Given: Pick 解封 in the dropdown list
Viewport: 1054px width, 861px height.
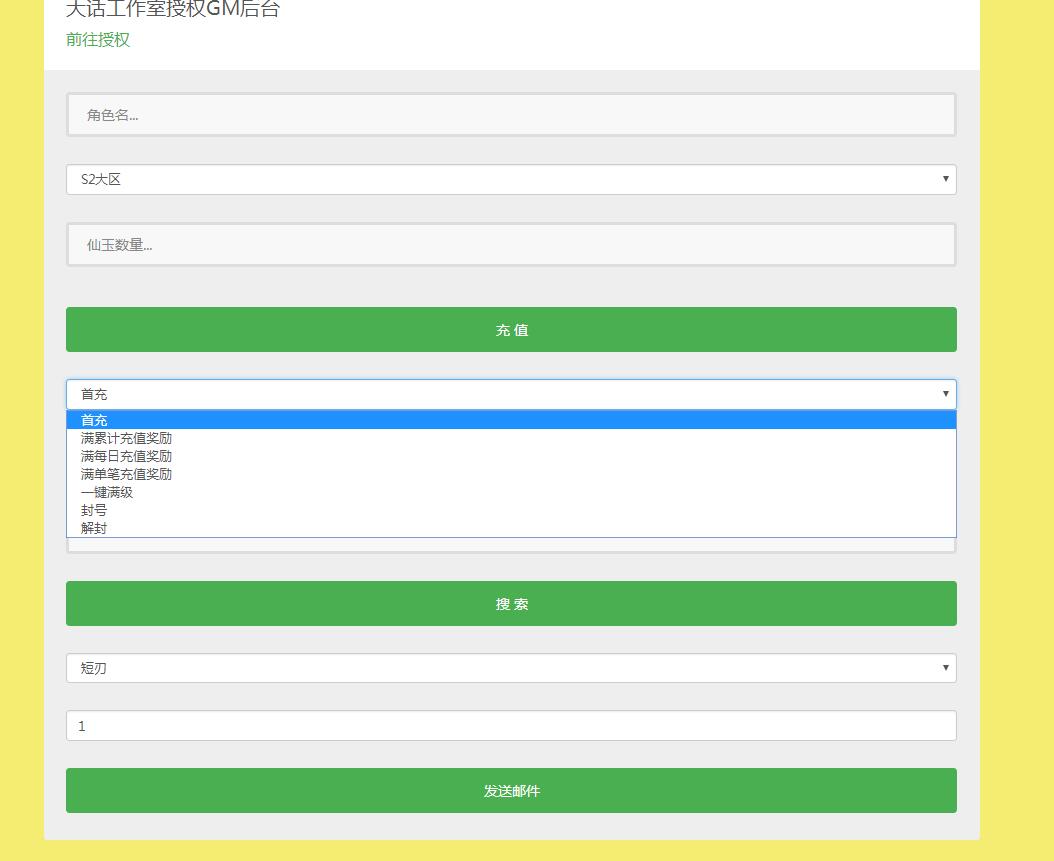Looking at the screenshot, I should click(95, 528).
